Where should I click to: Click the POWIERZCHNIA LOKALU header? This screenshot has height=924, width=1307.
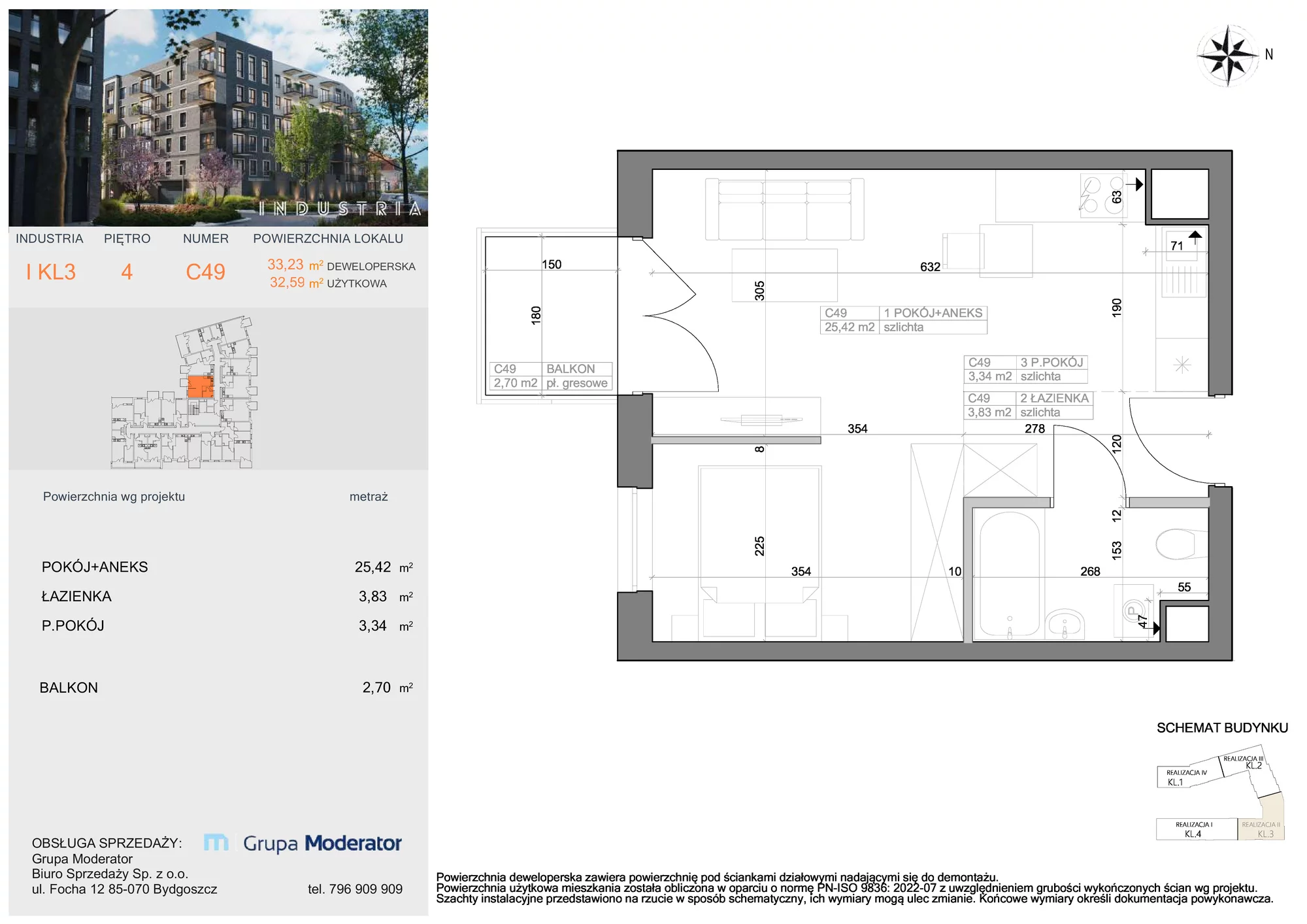coord(328,239)
